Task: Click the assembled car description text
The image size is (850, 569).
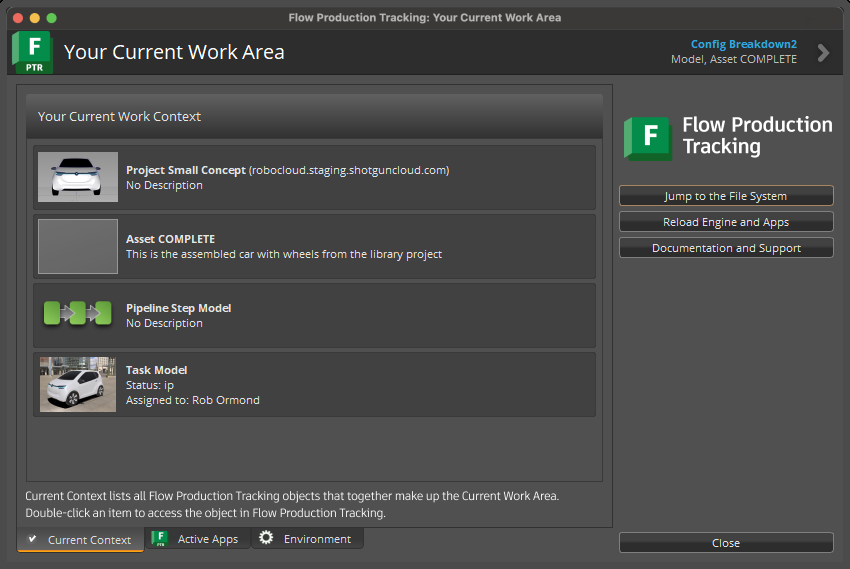Action: click(x=284, y=254)
